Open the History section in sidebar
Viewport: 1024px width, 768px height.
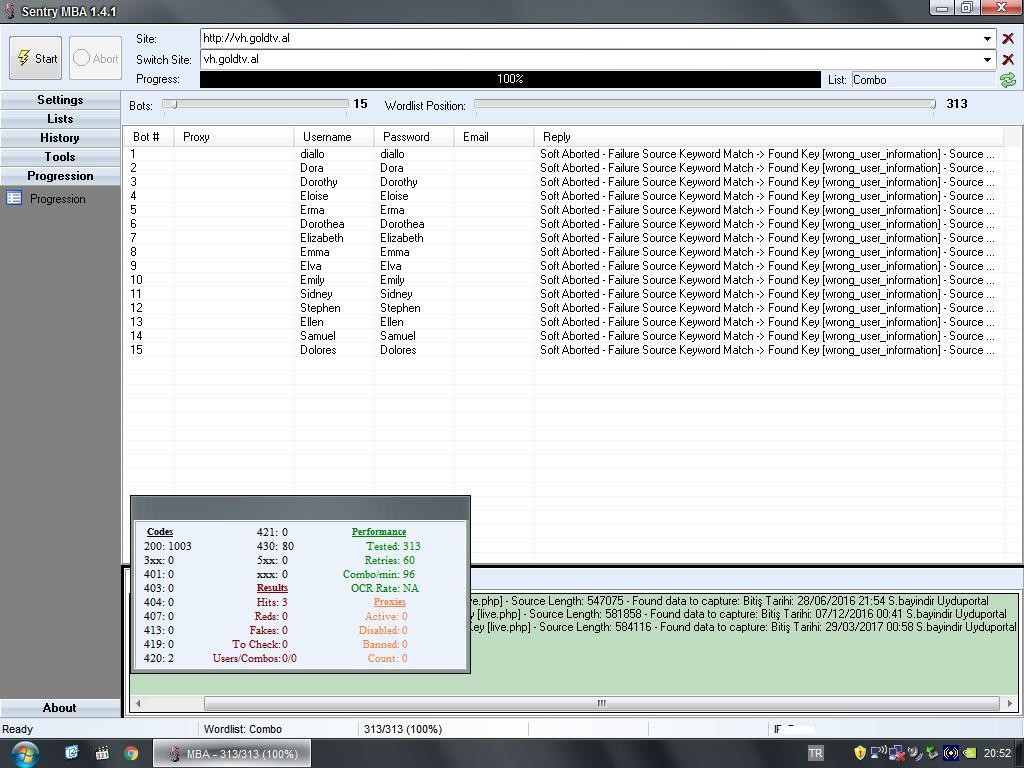60,138
